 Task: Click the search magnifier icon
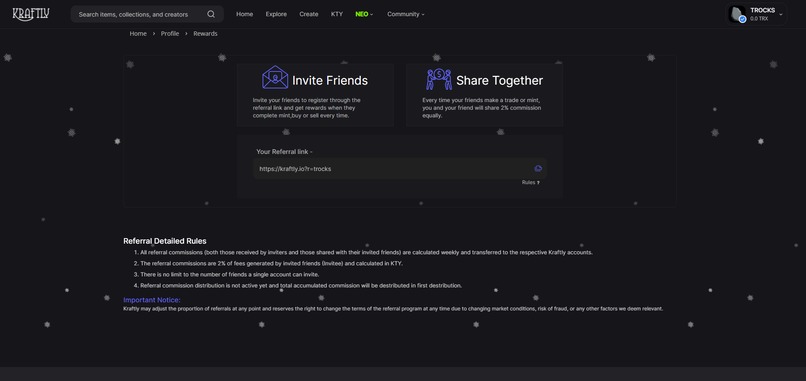tap(211, 14)
